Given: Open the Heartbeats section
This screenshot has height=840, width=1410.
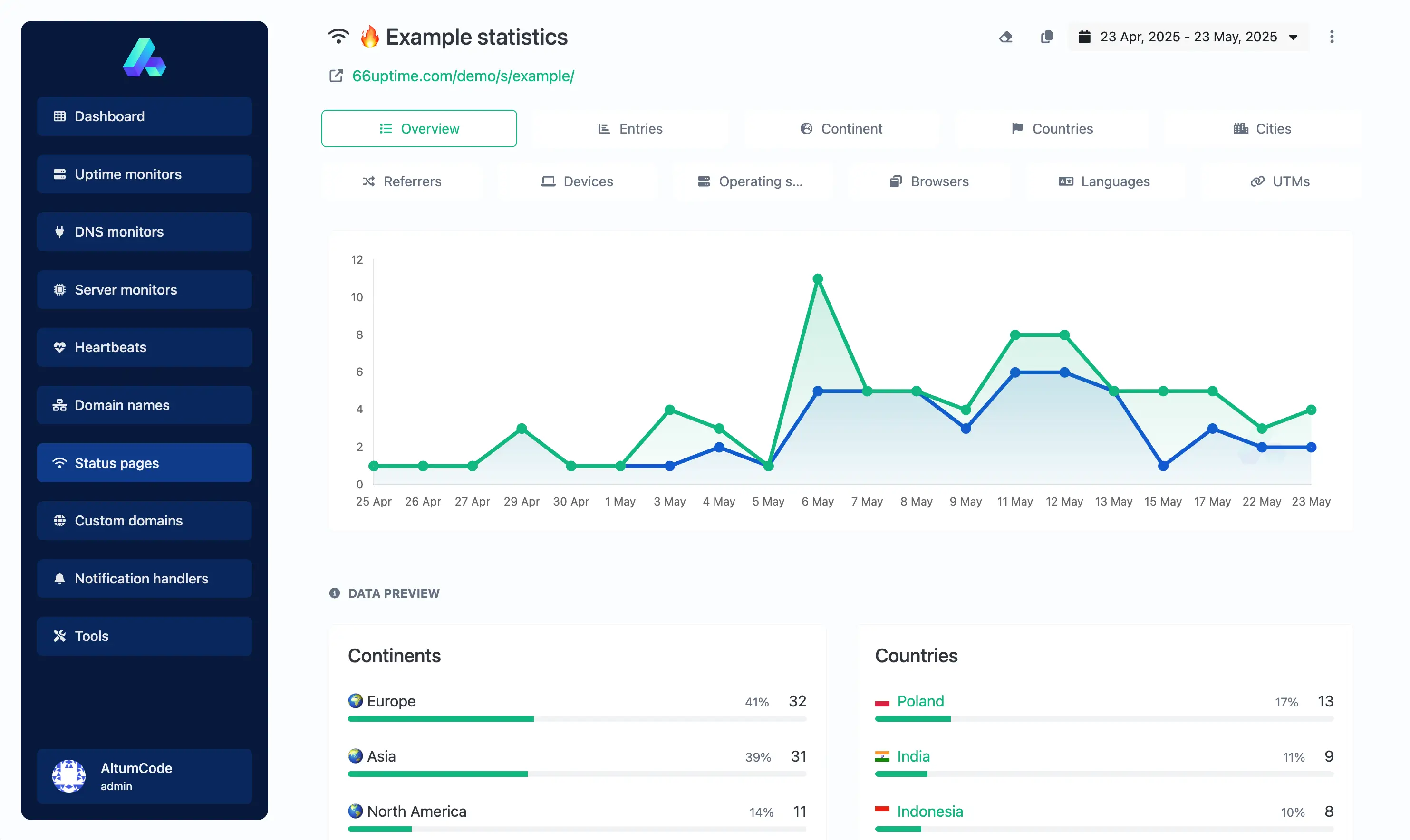Looking at the screenshot, I should click(x=145, y=347).
